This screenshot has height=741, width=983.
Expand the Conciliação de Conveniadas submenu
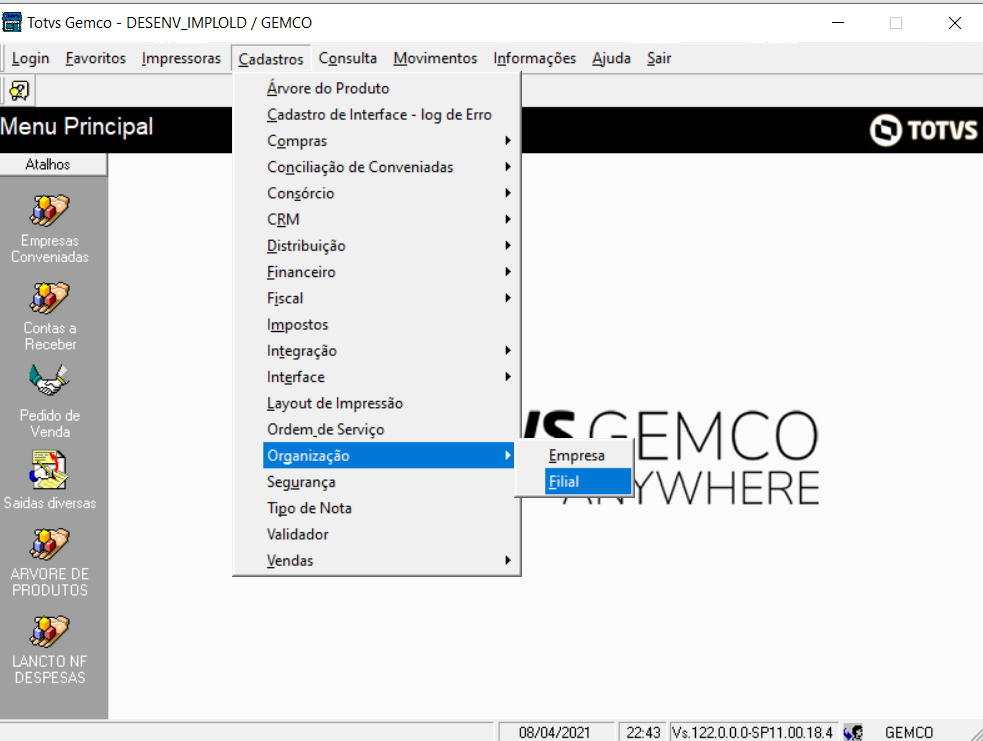tap(389, 167)
